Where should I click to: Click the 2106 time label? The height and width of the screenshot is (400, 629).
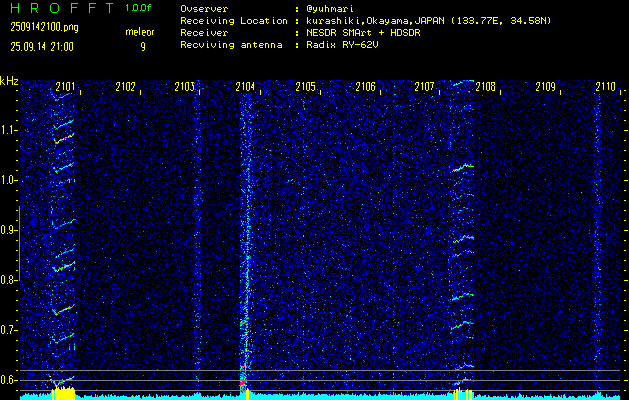pos(365,87)
